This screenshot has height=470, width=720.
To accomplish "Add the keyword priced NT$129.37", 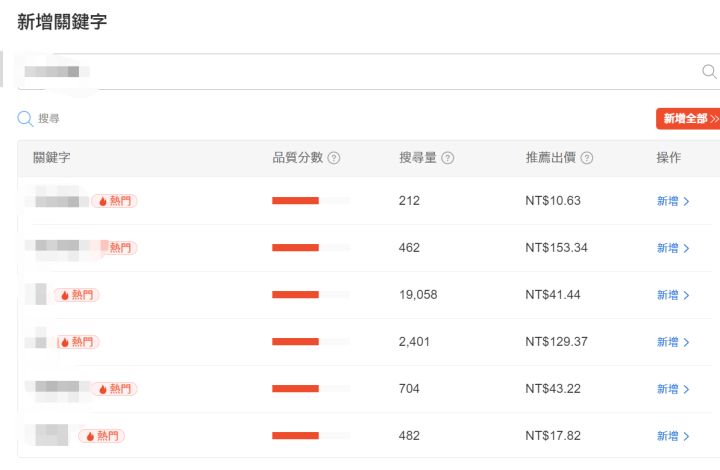I will click(673, 342).
